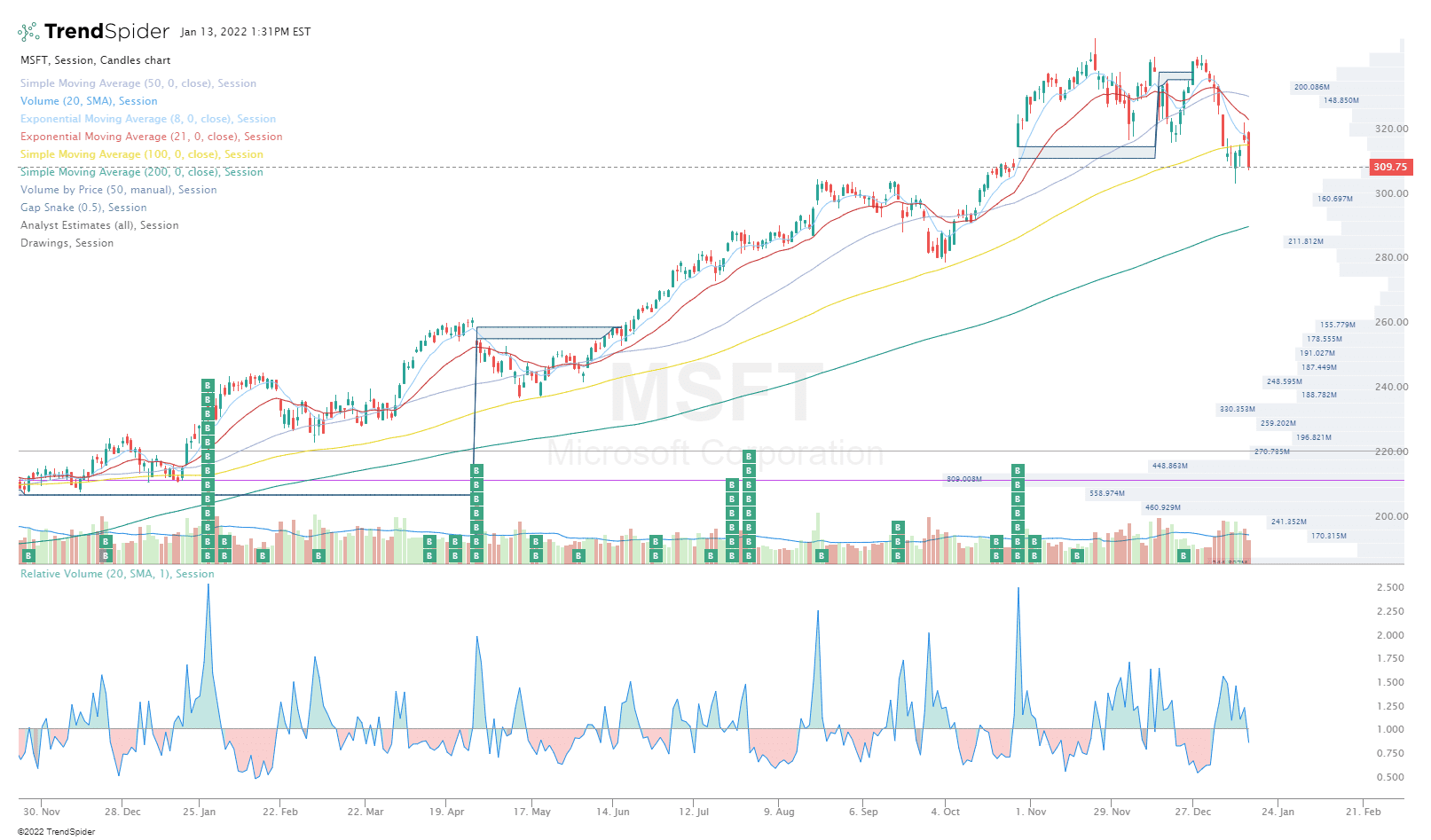Click the 200.086M volume-by-price label
Screen dimensions: 1431x840
(1312, 87)
